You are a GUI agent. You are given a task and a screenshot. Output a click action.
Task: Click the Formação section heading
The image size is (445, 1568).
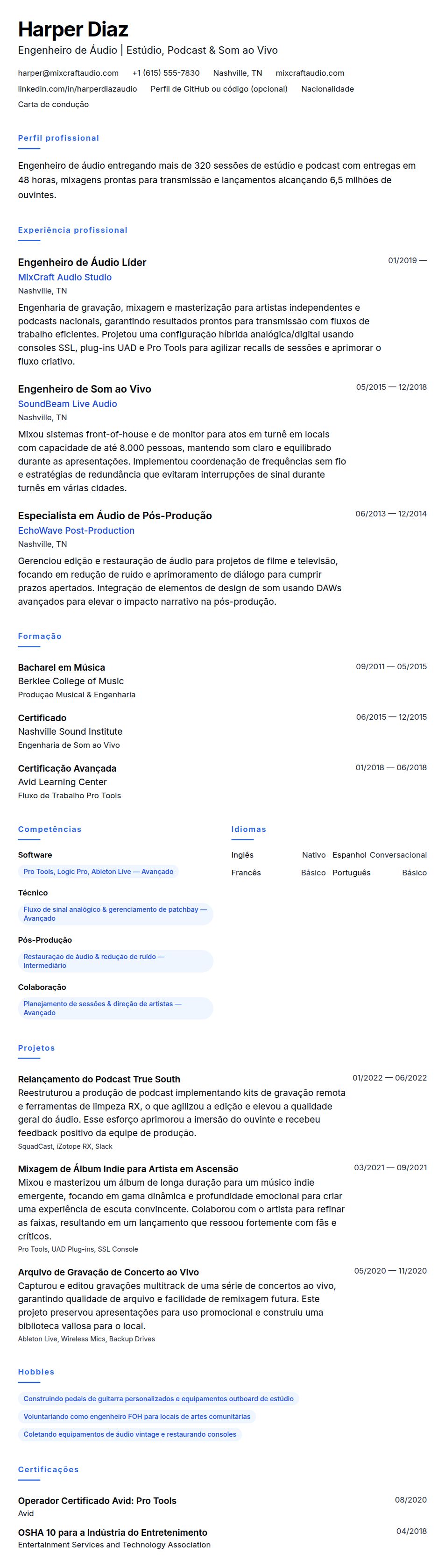coord(40,636)
